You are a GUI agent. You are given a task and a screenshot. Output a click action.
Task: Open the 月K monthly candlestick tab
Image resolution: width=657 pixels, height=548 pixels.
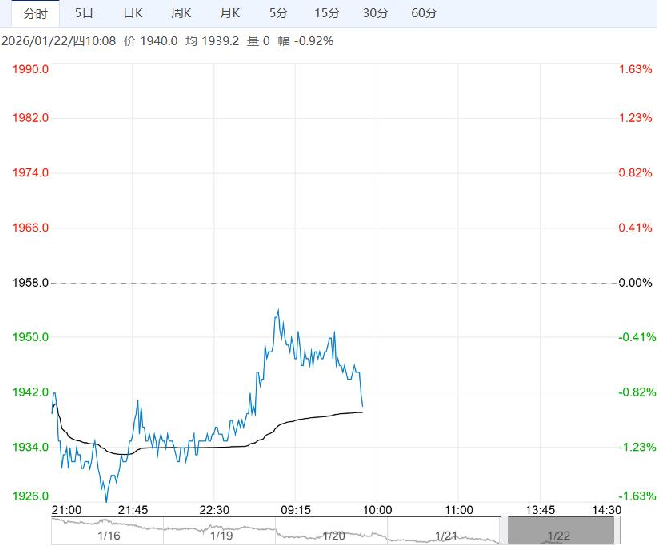point(229,14)
